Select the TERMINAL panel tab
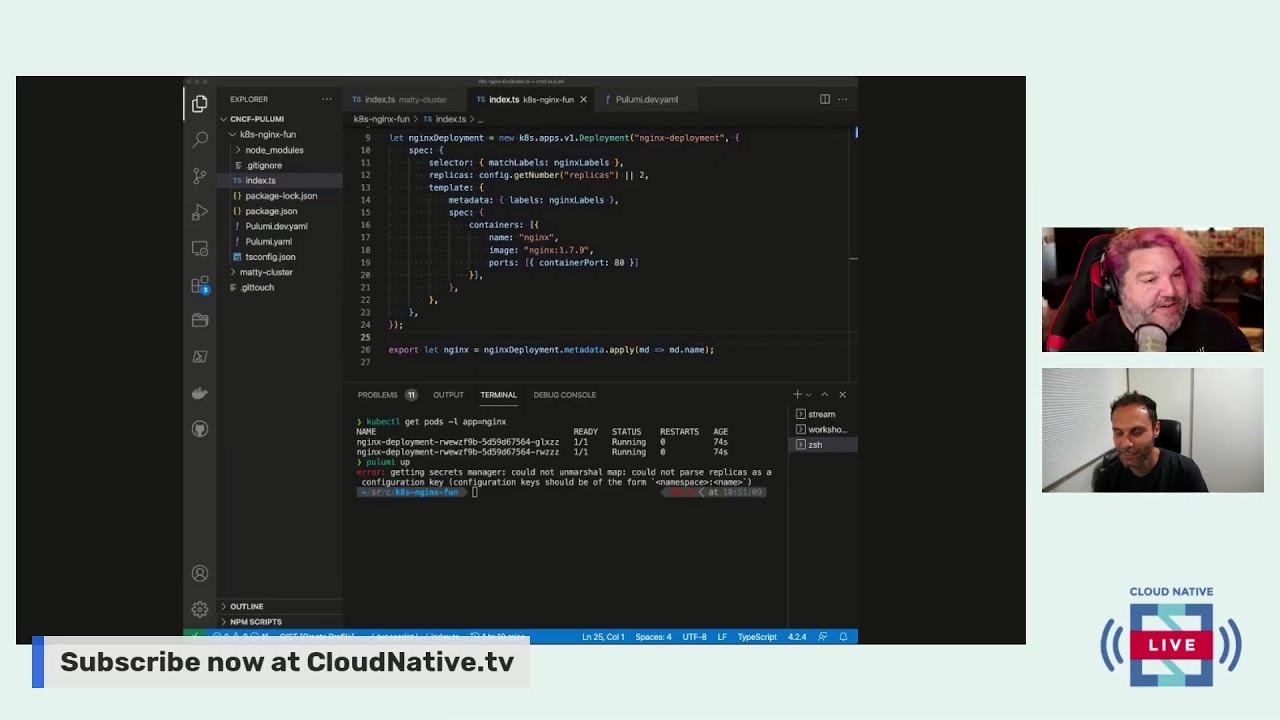Image resolution: width=1280 pixels, height=720 pixels. tap(498, 394)
